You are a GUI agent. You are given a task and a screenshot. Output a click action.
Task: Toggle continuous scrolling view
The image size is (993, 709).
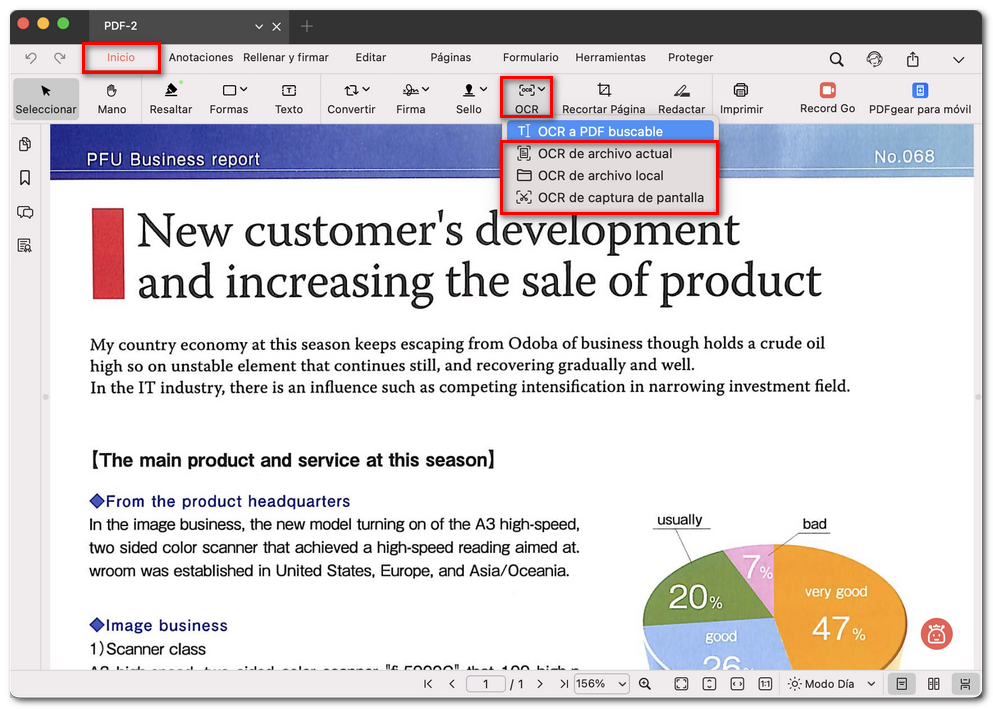click(x=965, y=684)
